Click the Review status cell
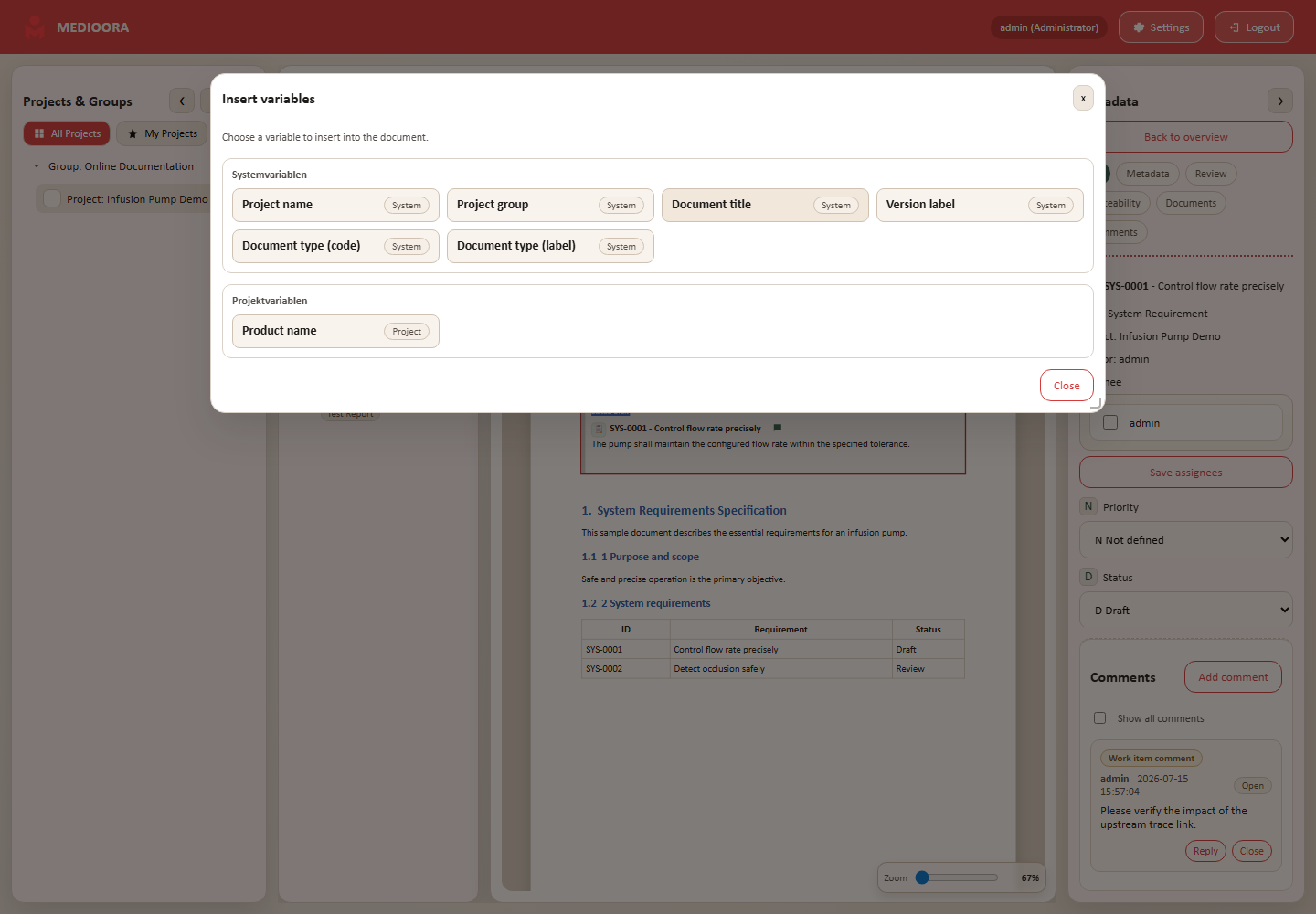1316x914 pixels. pos(929,668)
